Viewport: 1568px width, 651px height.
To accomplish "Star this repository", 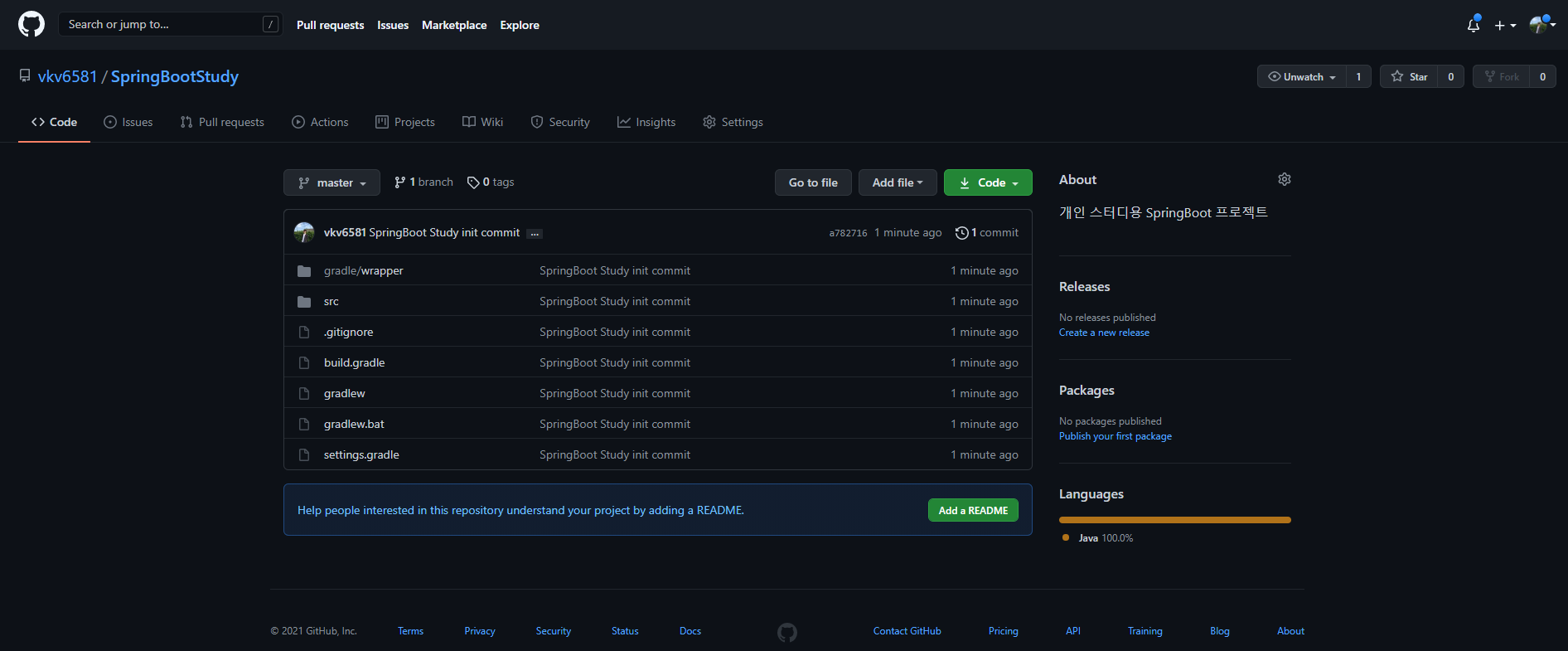I will 1409,76.
